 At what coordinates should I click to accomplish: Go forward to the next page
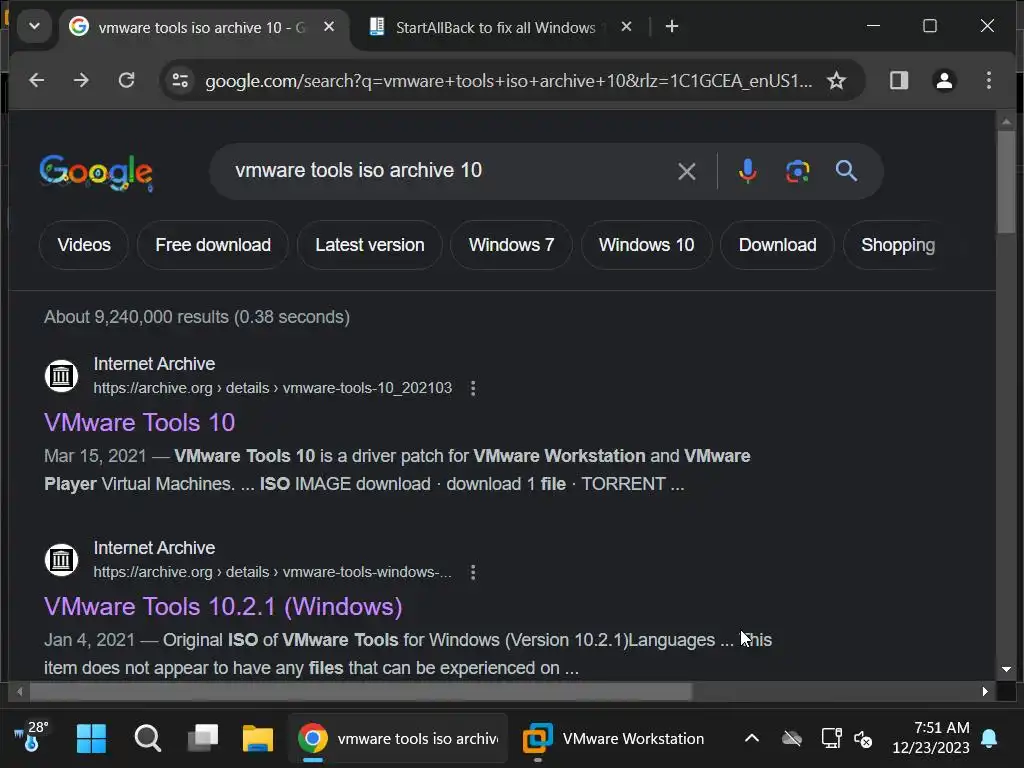[81, 80]
